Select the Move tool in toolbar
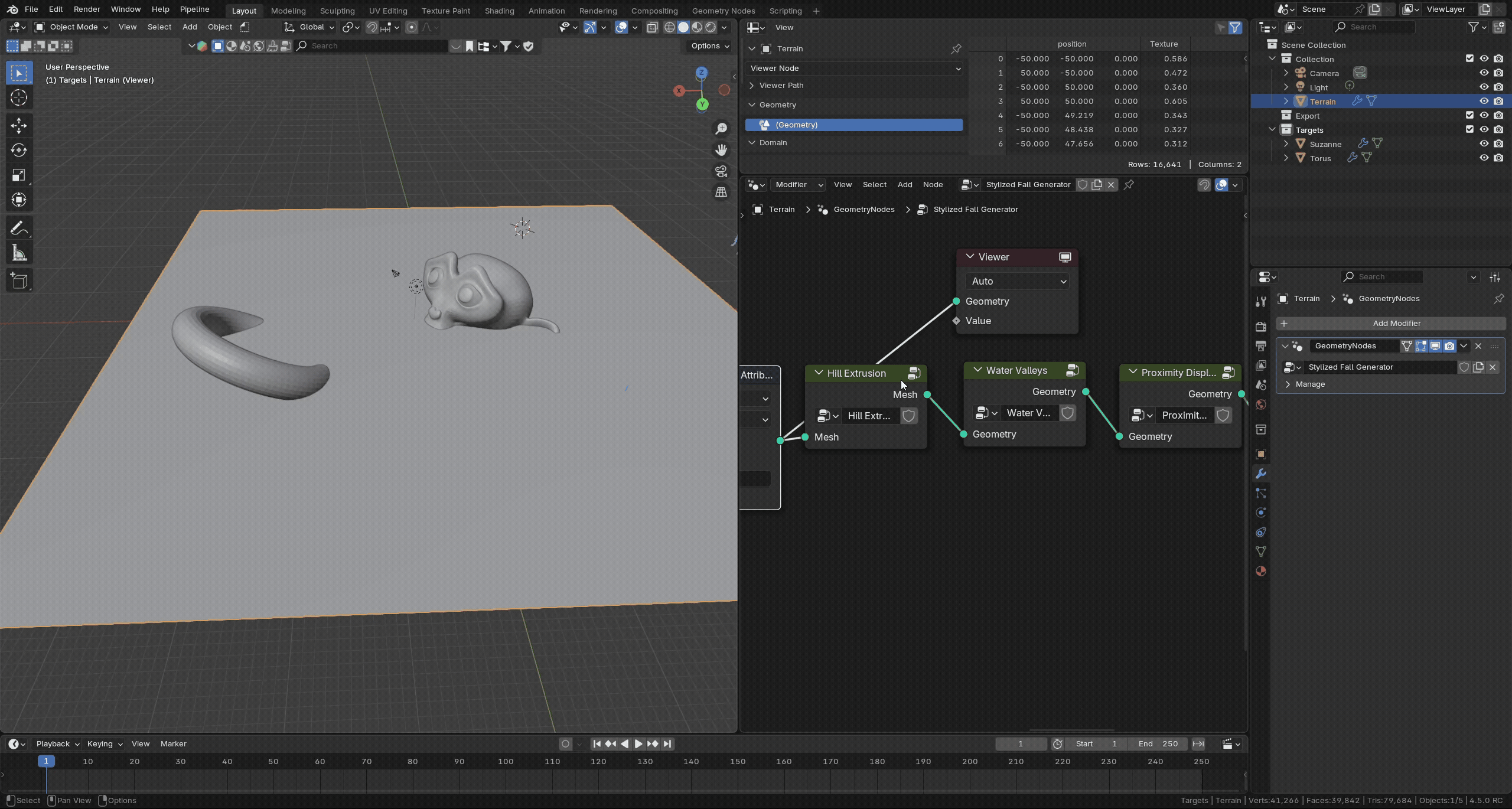The height and width of the screenshot is (809, 1512). pos(19,125)
